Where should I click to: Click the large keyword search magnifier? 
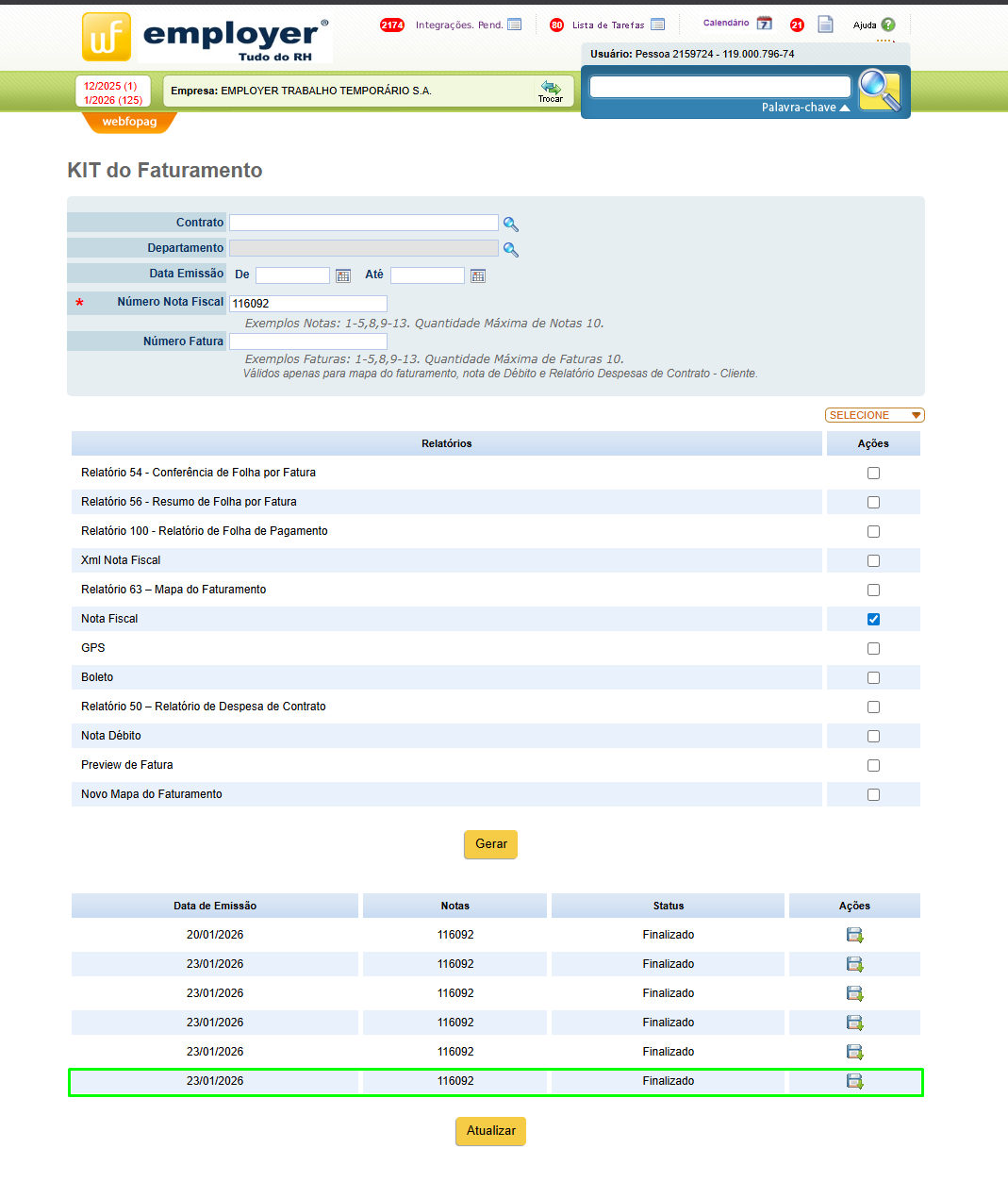(x=880, y=91)
